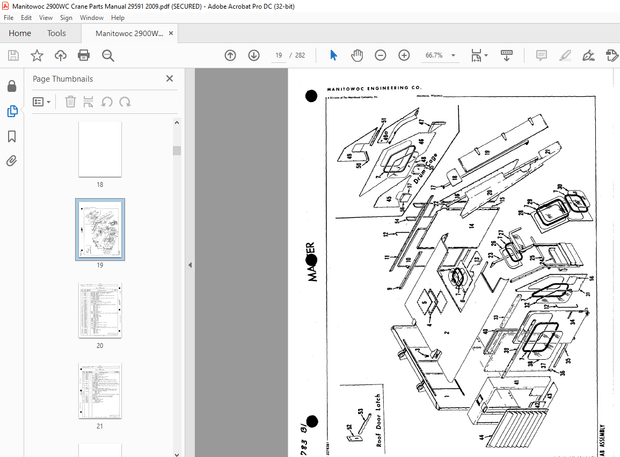Open the Find text magnifier icon
The image size is (620, 457).
(108, 55)
